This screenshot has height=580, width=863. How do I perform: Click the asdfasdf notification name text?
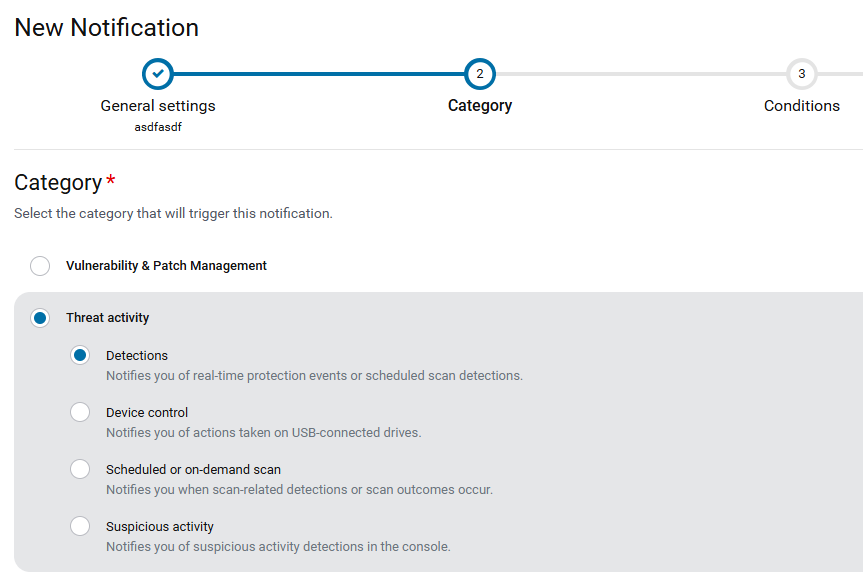point(158,127)
